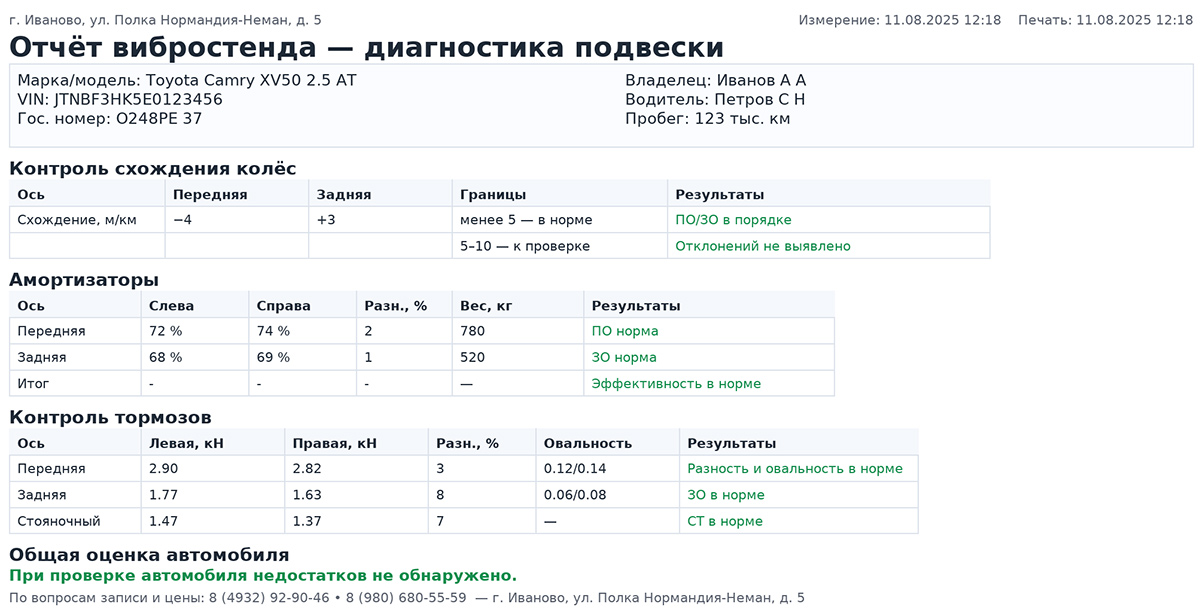This screenshot has width=1200, height=616.
Task: Click the result 'ЗО норма'
Action: [624, 357]
